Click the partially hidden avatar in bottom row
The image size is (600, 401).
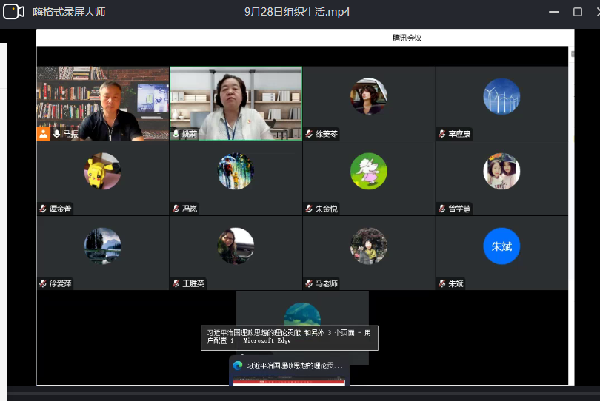click(x=302, y=311)
